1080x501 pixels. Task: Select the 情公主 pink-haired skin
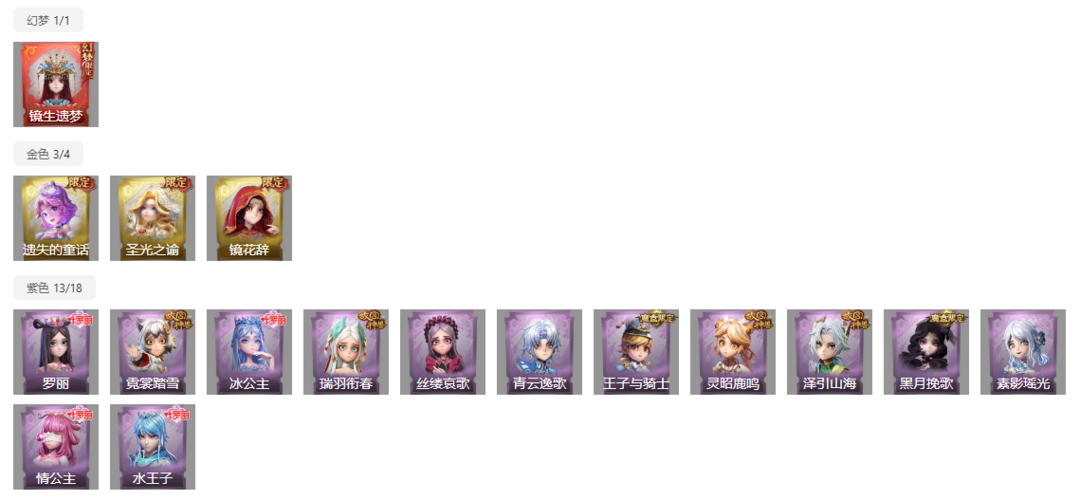(56, 447)
